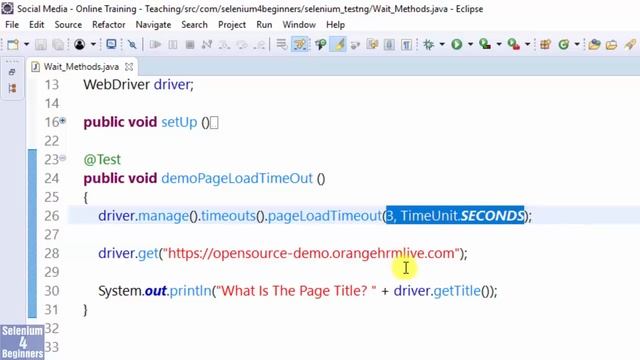Open the Search menu

[x=194, y=24]
